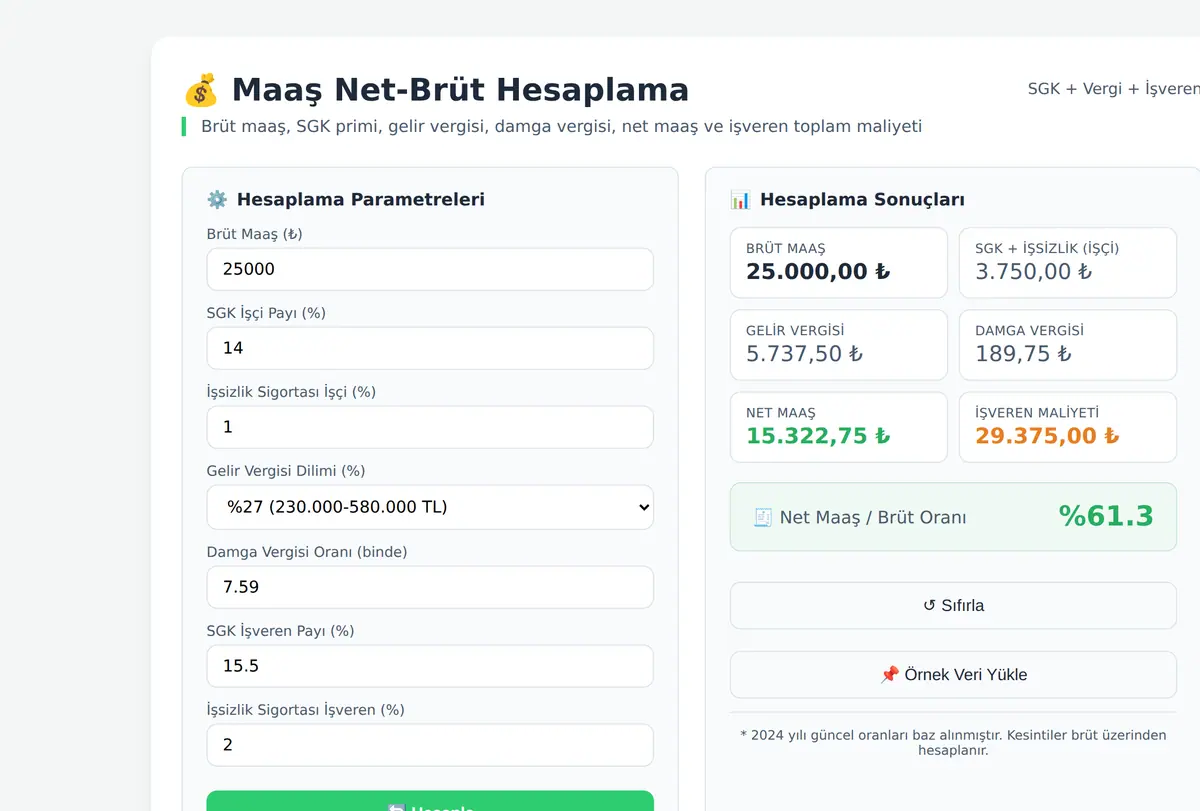Select the İşsizlik Sigortası İşçi field
Image resolution: width=1200 pixels, height=811 pixels.
(x=430, y=427)
